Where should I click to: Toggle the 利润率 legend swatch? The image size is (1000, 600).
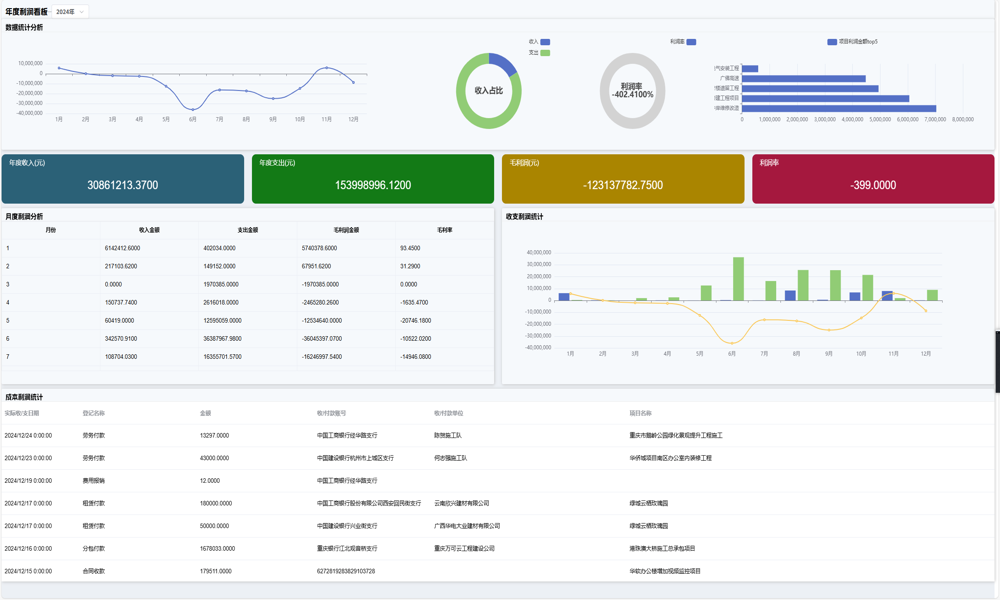[691, 42]
